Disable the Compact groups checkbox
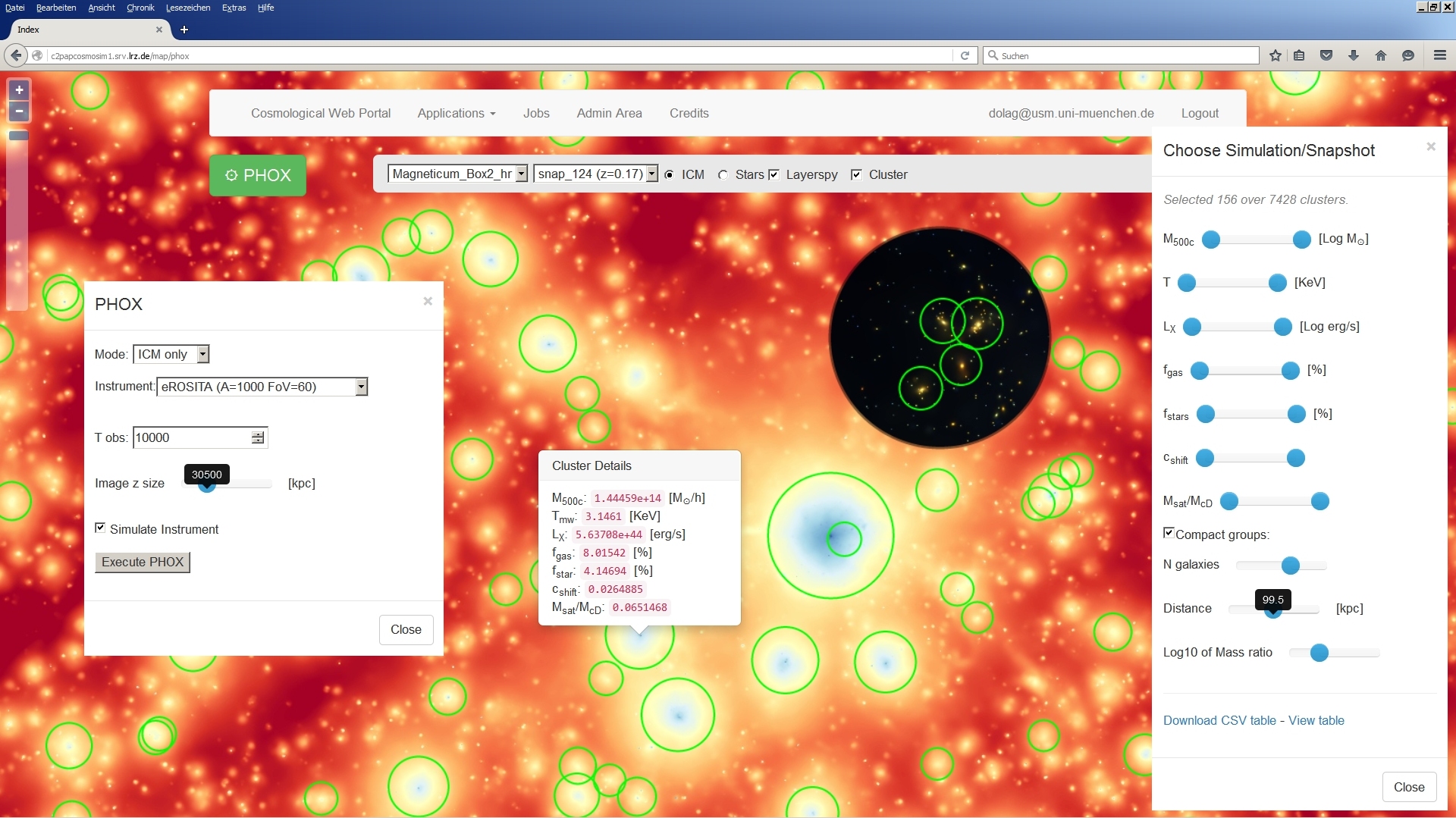1456x818 pixels. (1169, 533)
